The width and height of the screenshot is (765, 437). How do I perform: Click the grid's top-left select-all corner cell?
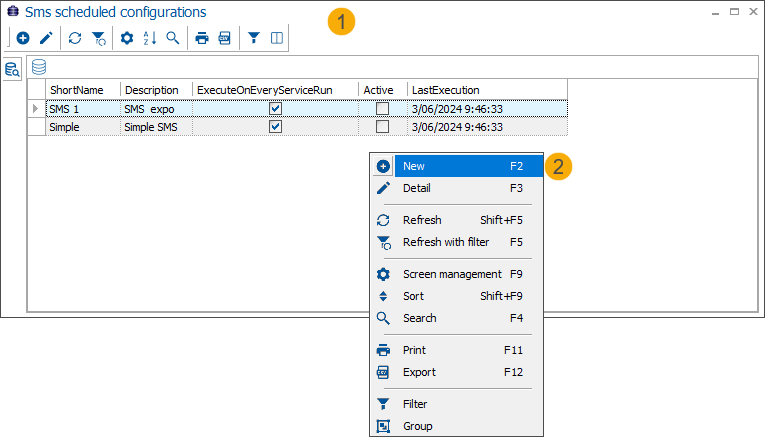36,90
